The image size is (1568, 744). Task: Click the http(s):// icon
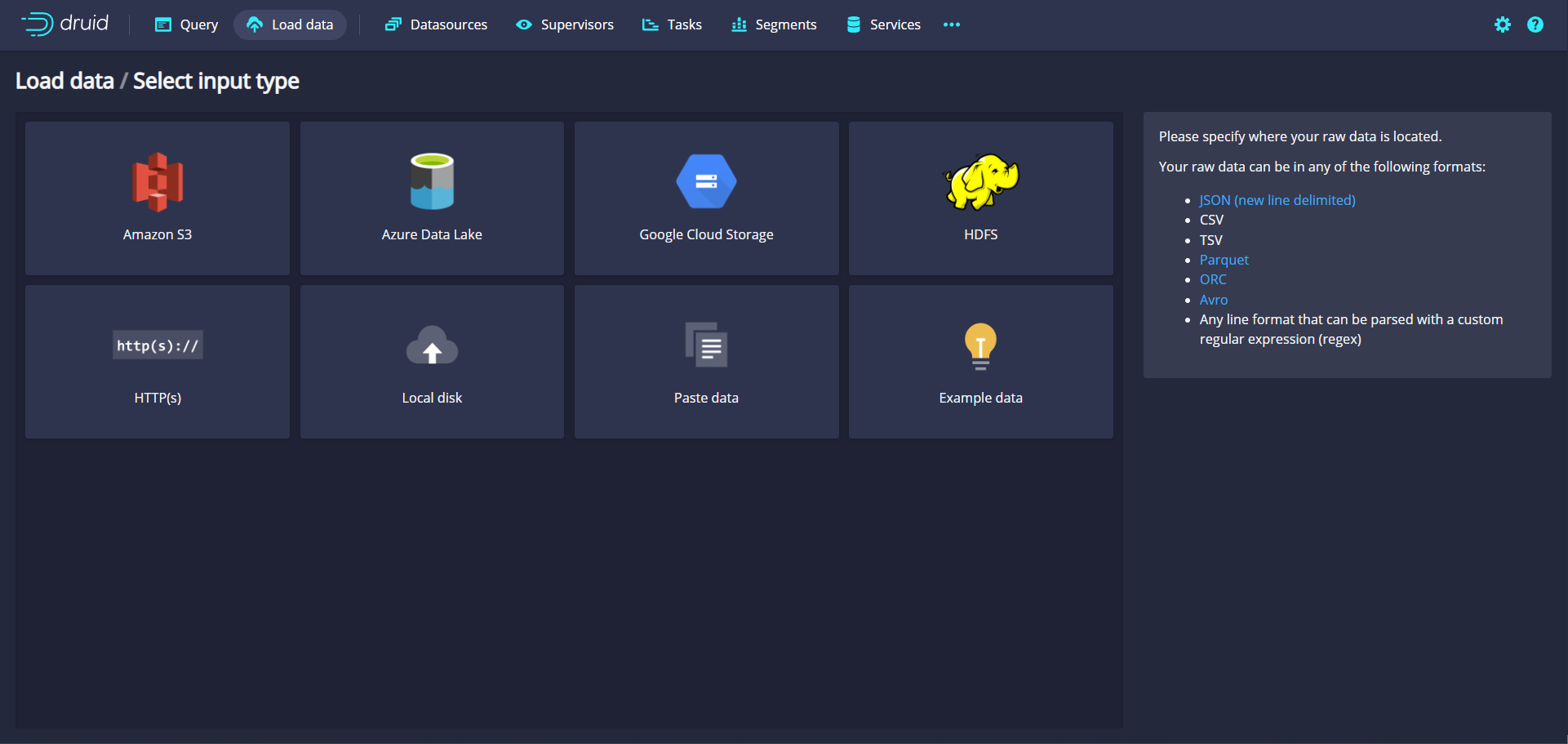point(158,345)
